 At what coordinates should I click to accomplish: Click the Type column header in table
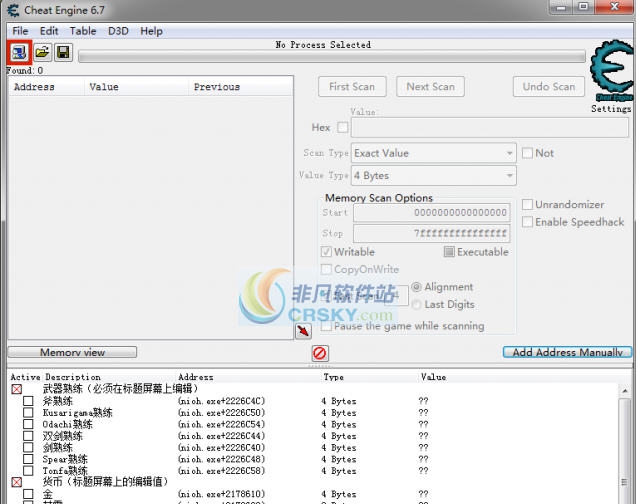pyautogui.click(x=333, y=377)
